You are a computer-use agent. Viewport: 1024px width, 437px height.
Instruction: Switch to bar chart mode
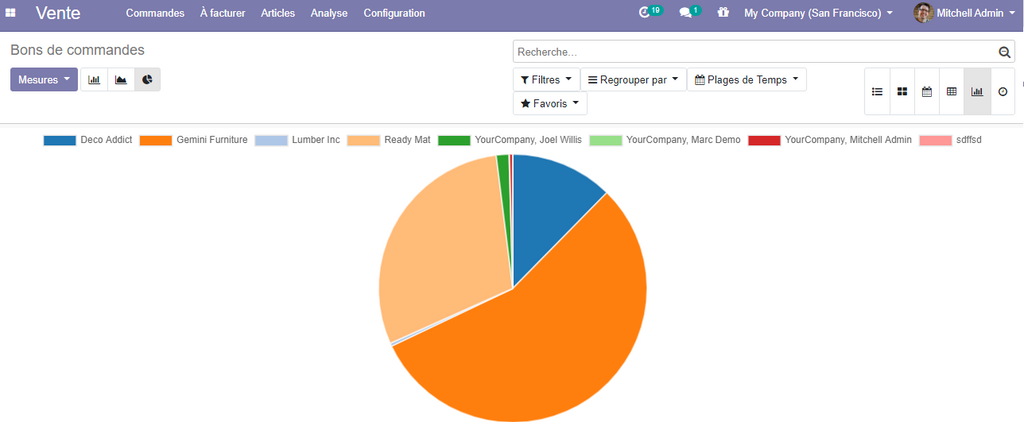[x=94, y=80]
